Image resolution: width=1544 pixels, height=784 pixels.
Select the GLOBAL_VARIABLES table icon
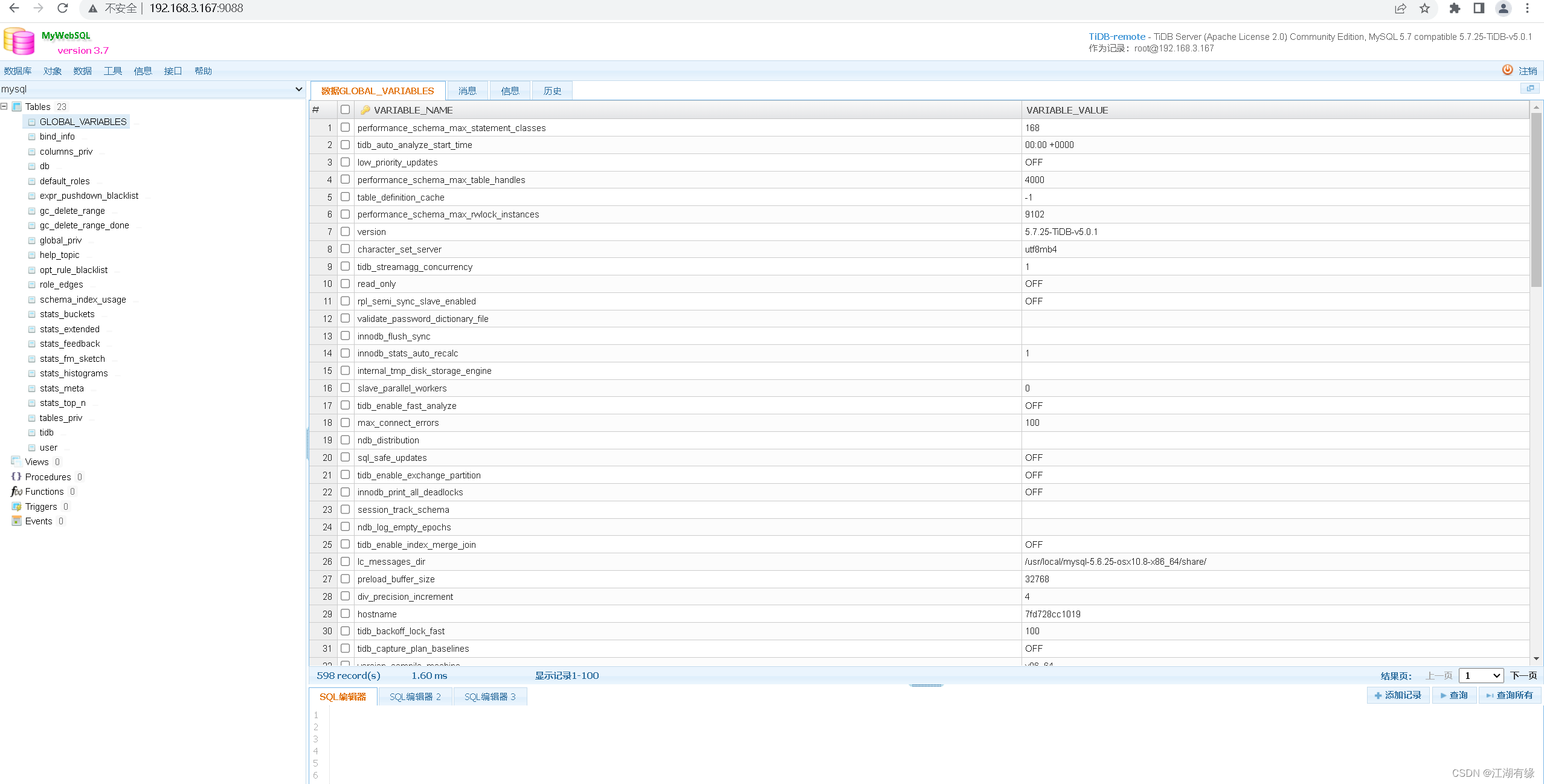tap(31, 121)
